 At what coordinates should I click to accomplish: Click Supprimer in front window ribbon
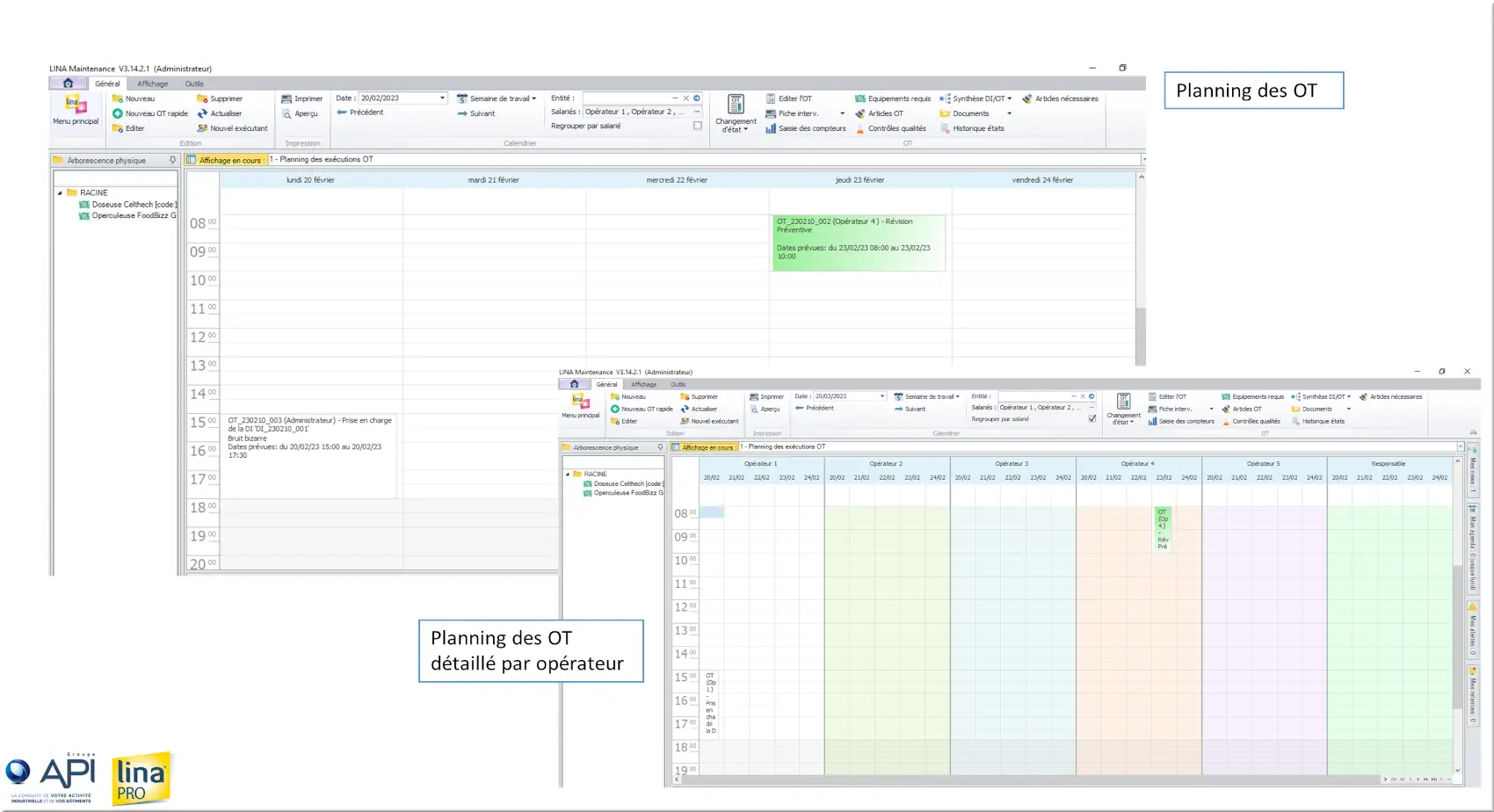700,396
